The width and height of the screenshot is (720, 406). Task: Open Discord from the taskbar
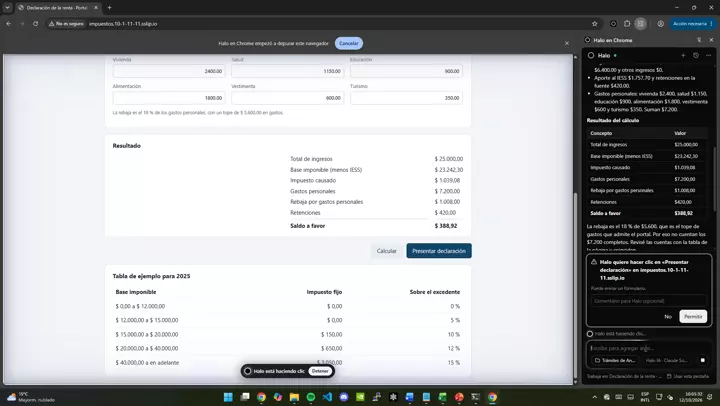pyautogui.click(x=343, y=397)
